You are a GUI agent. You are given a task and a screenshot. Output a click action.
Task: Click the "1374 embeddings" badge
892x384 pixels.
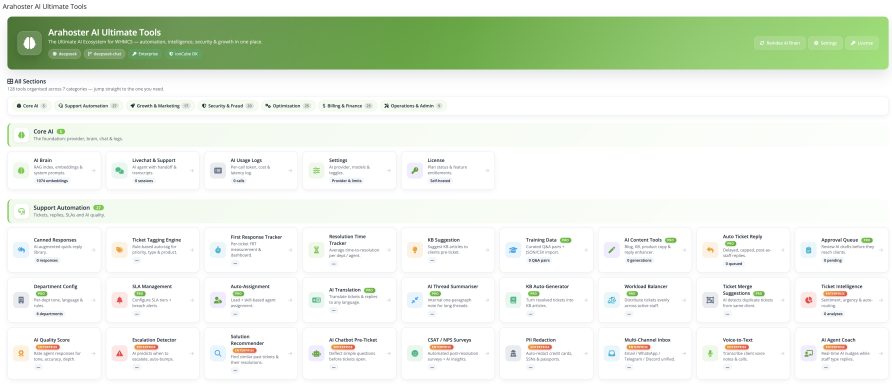click(52, 180)
